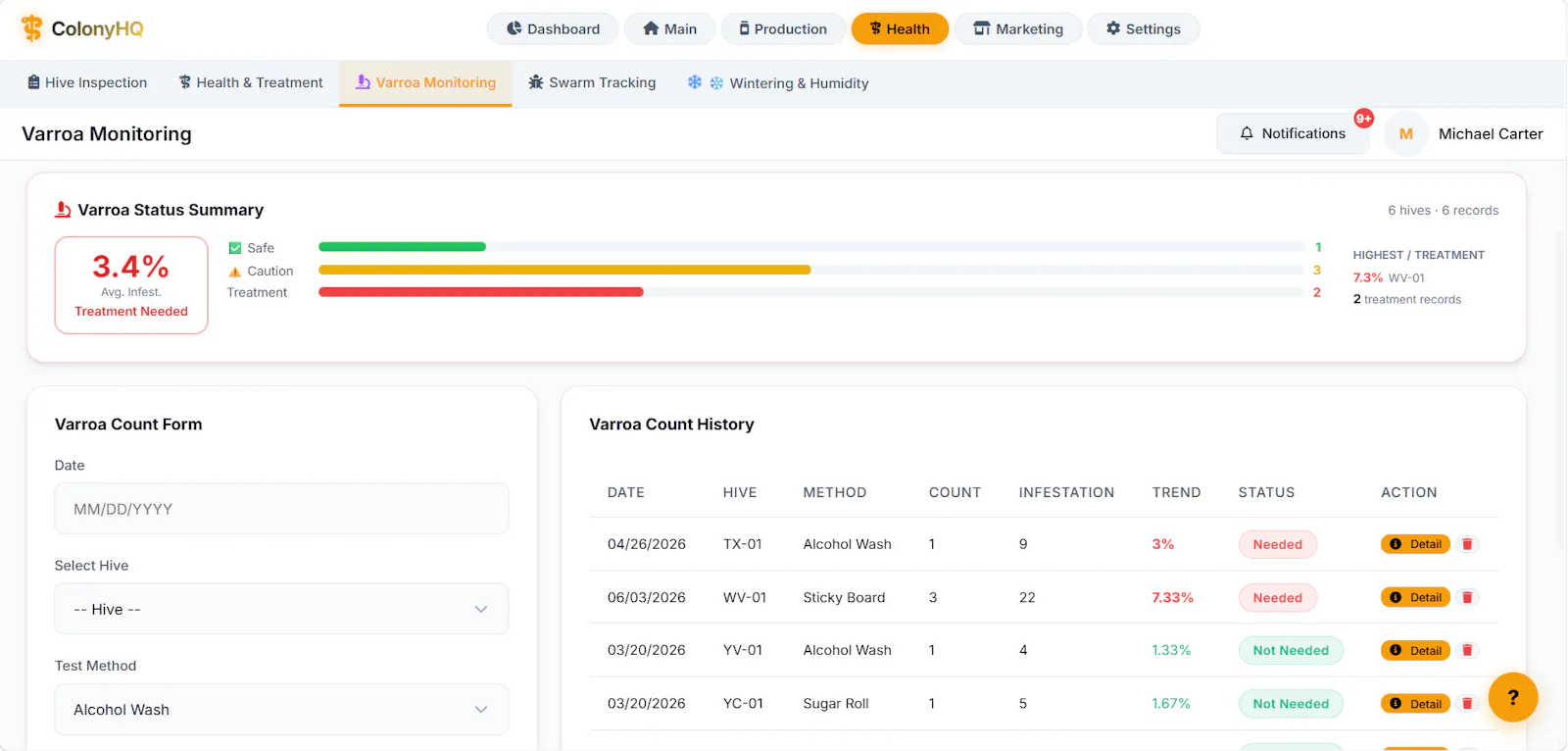Open the Dashboard nav button
The image size is (1568, 751).
(x=553, y=28)
